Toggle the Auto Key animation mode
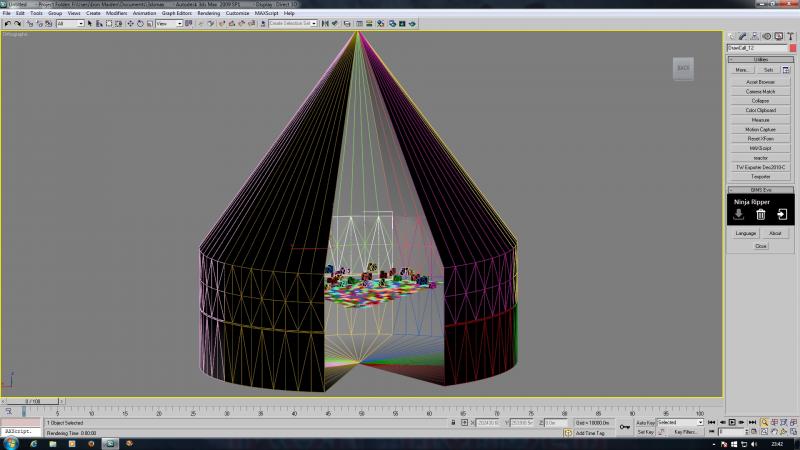This screenshot has width=800, height=450. click(645, 423)
